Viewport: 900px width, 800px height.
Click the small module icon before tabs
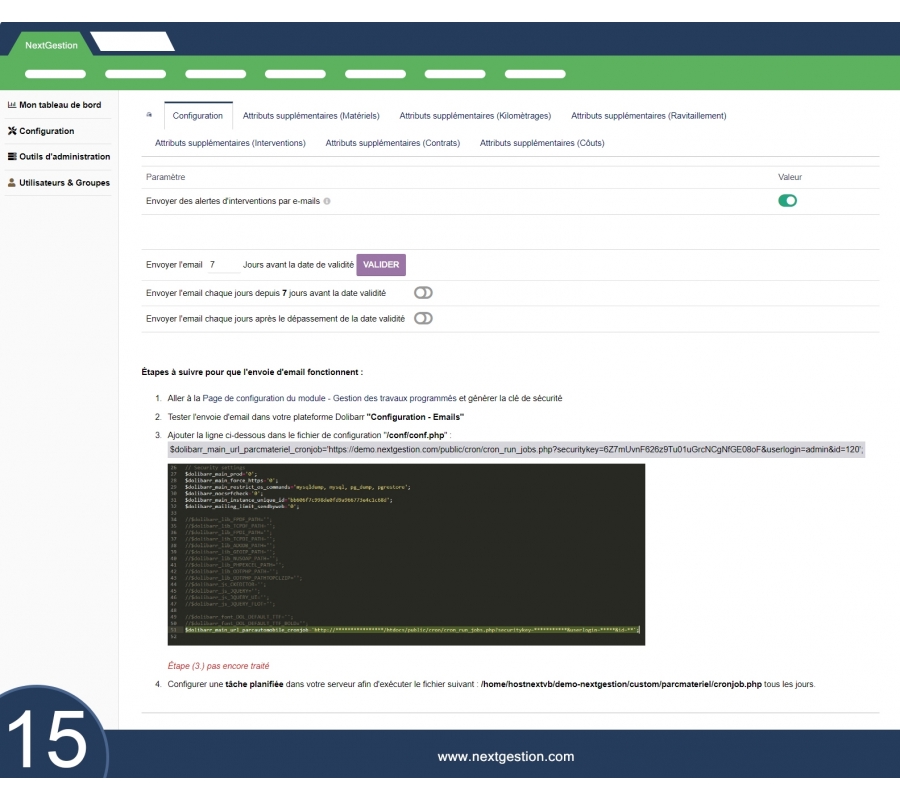tap(150, 115)
